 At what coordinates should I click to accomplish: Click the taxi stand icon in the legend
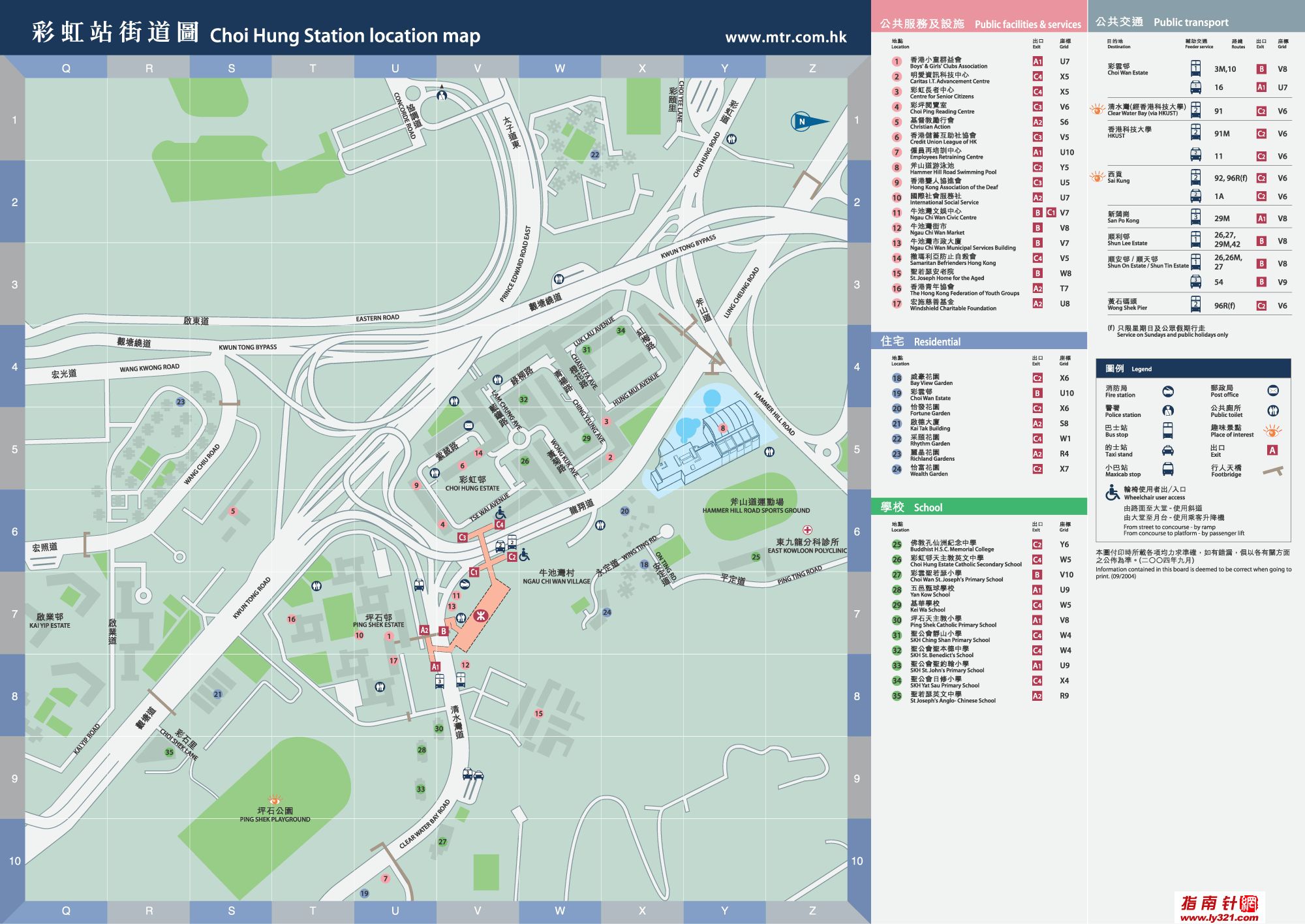click(1168, 450)
